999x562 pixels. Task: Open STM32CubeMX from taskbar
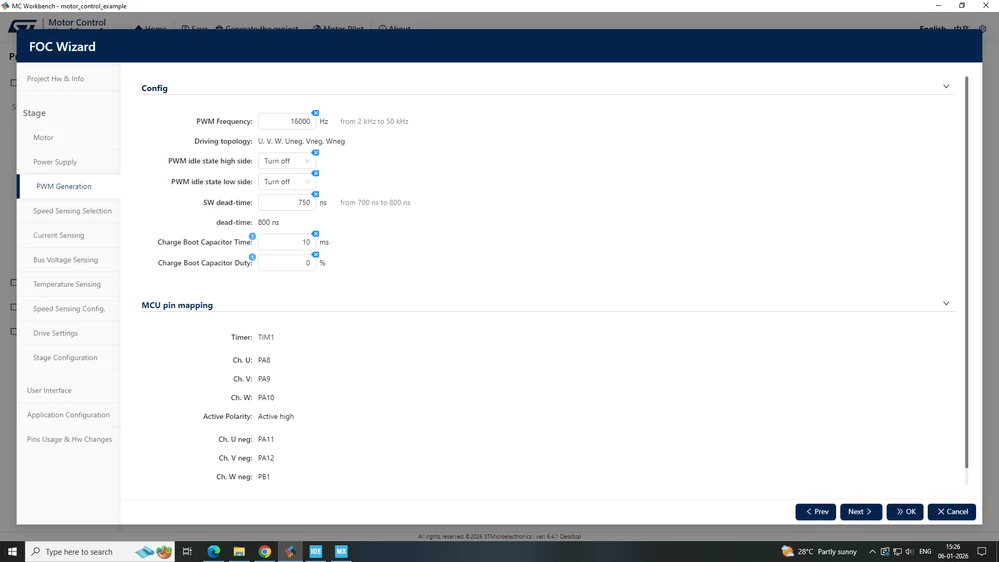pyautogui.click(x=341, y=551)
